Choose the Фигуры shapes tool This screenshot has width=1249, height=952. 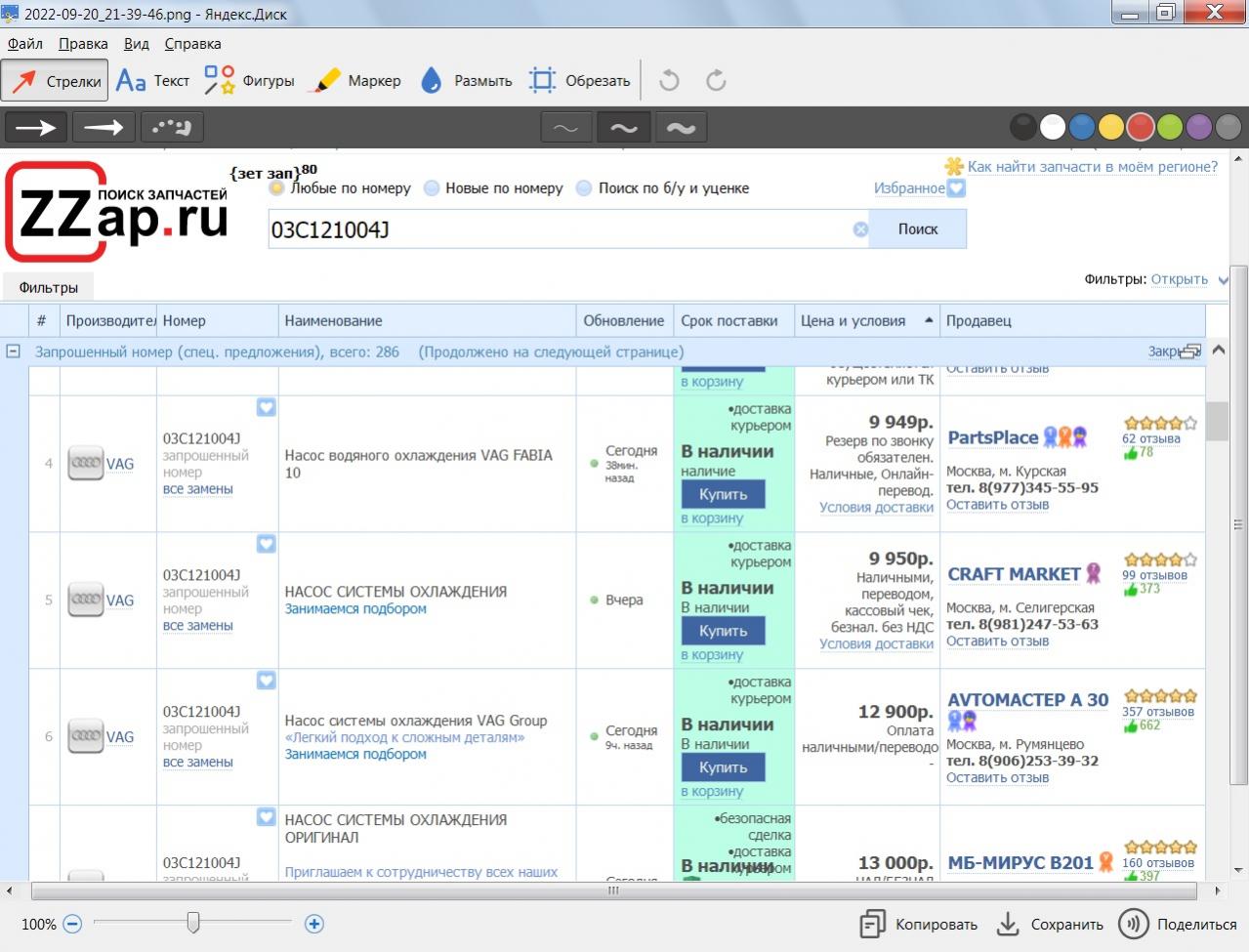pyautogui.click(x=249, y=81)
